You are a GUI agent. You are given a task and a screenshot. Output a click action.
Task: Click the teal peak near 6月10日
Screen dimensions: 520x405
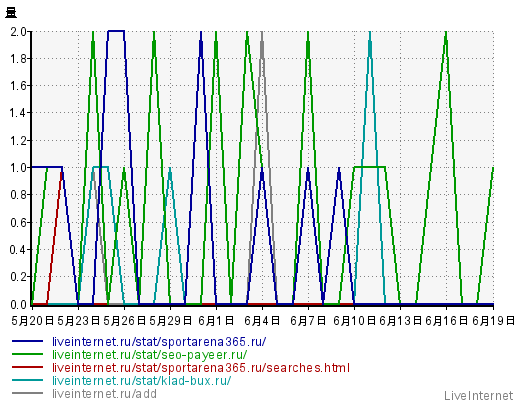point(370,33)
